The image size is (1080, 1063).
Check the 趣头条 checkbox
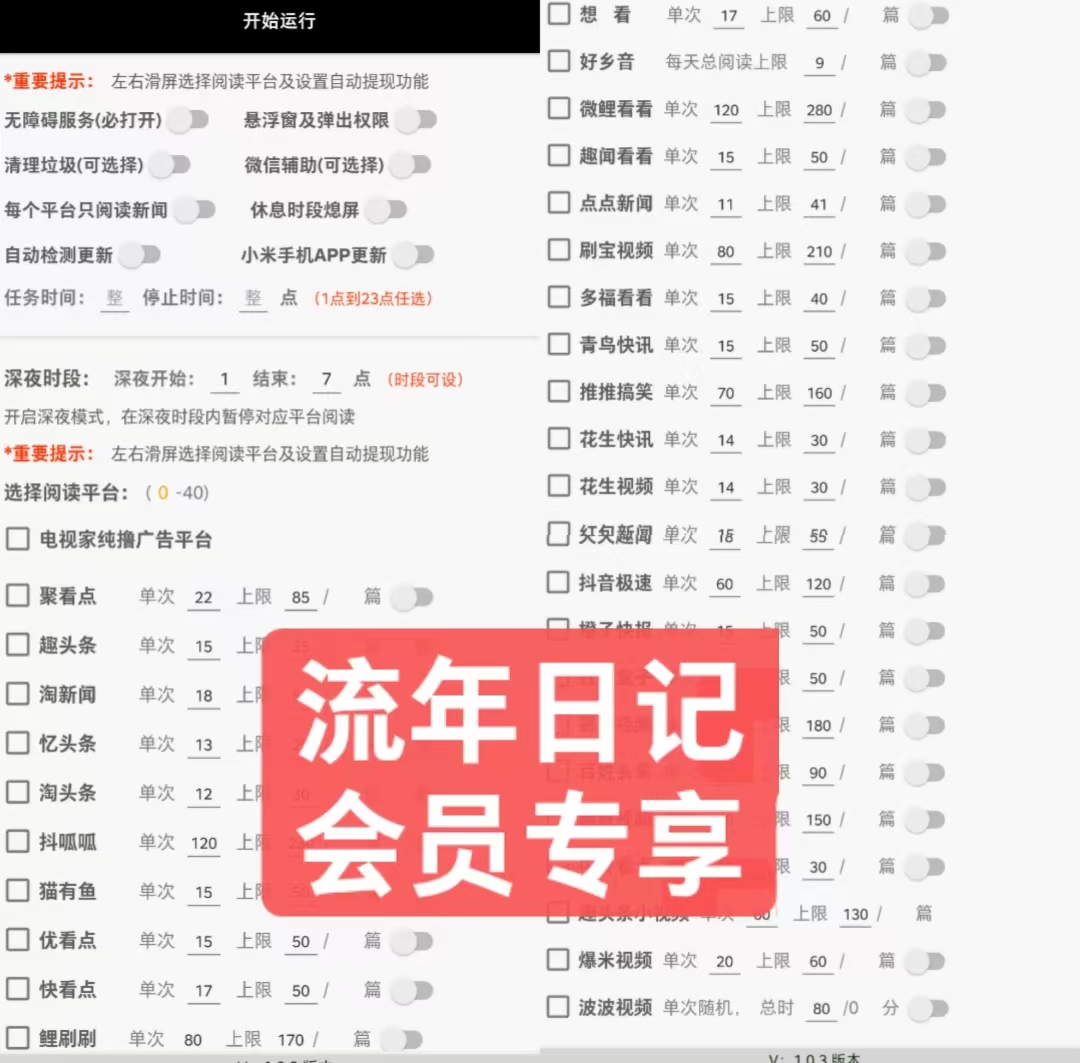pos(16,645)
